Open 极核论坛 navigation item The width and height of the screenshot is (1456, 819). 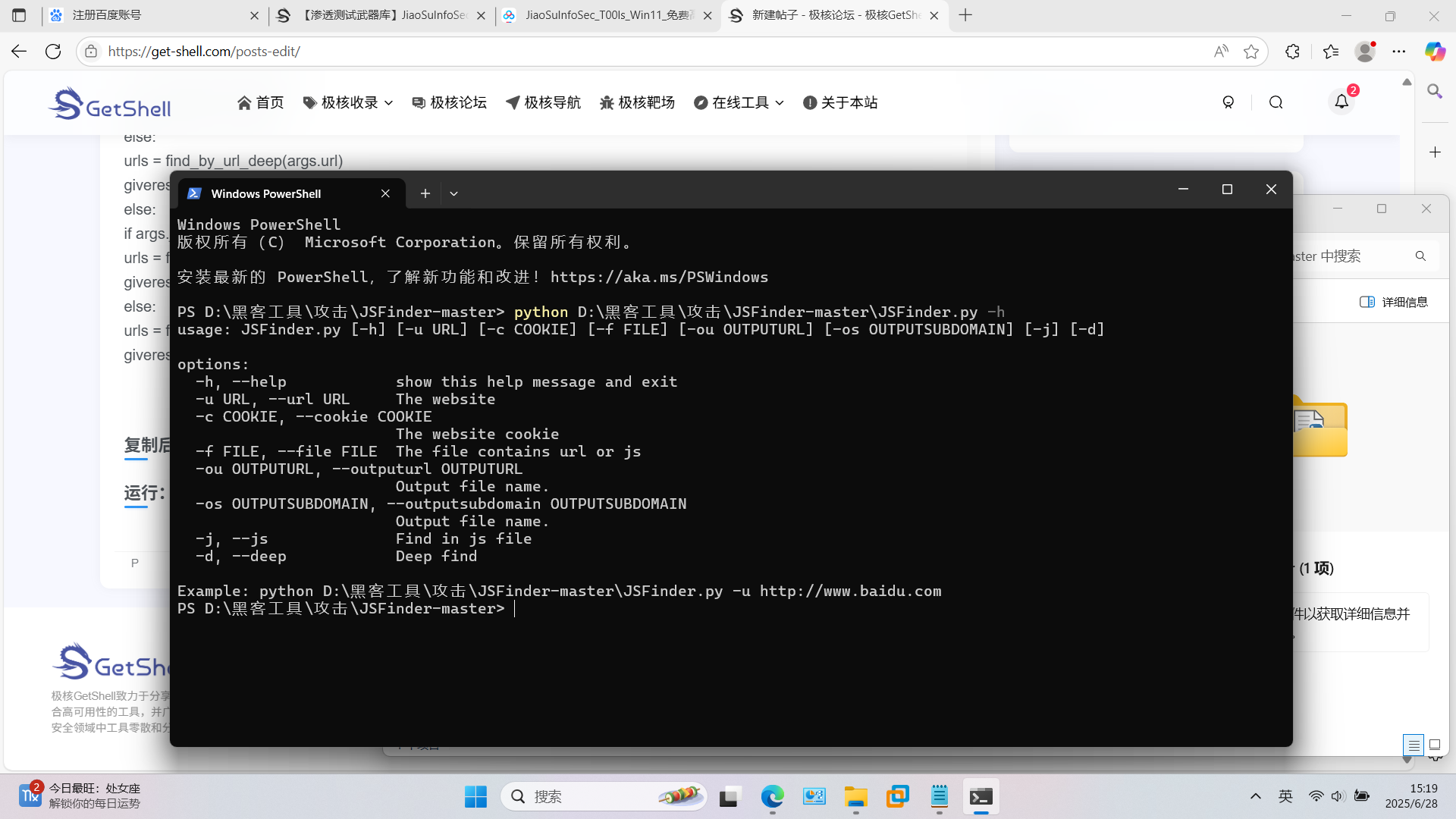[x=449, y=102]
